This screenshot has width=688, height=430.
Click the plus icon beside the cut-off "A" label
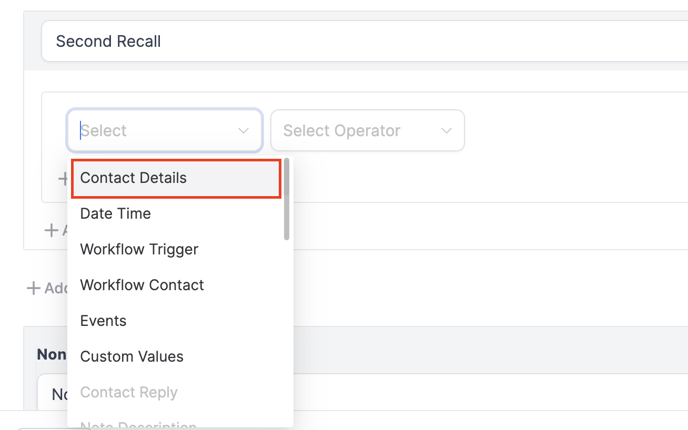point(51,230)
